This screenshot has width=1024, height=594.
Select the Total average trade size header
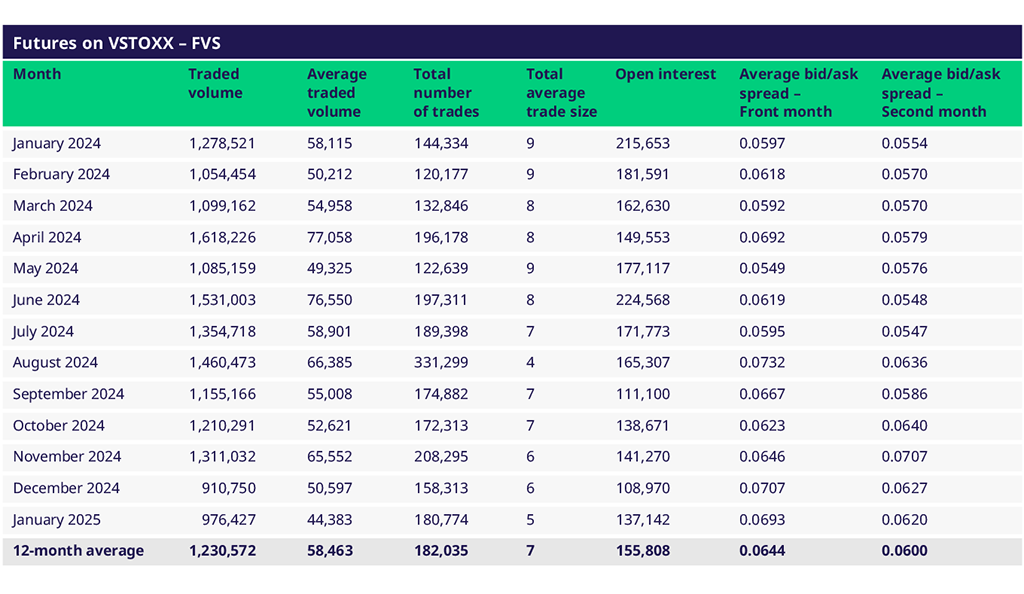point(561,93)
